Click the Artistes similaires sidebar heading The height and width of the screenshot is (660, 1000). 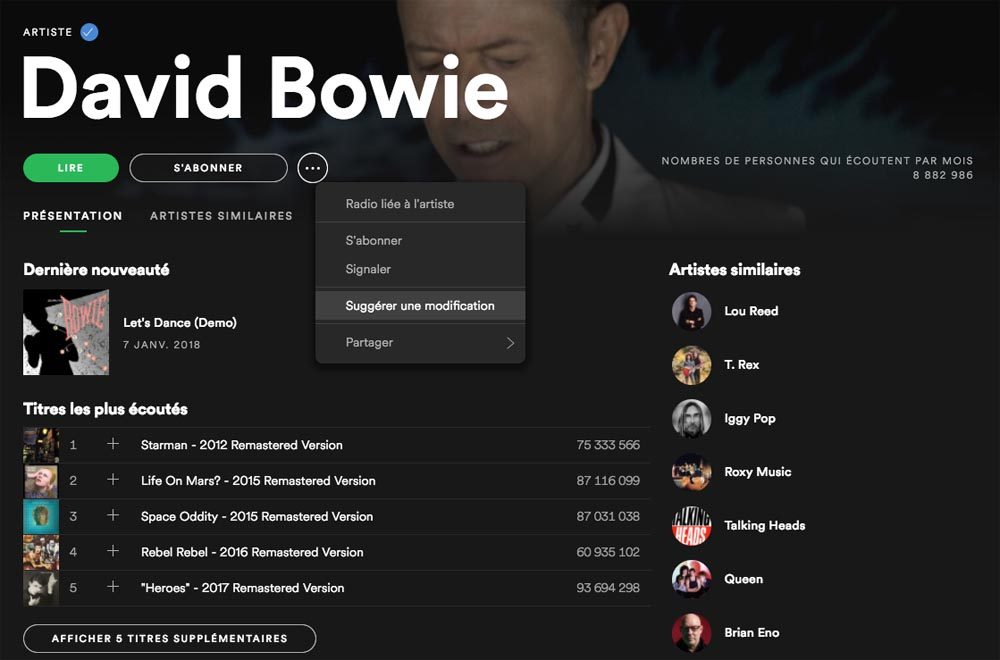(x=735, y=270)
